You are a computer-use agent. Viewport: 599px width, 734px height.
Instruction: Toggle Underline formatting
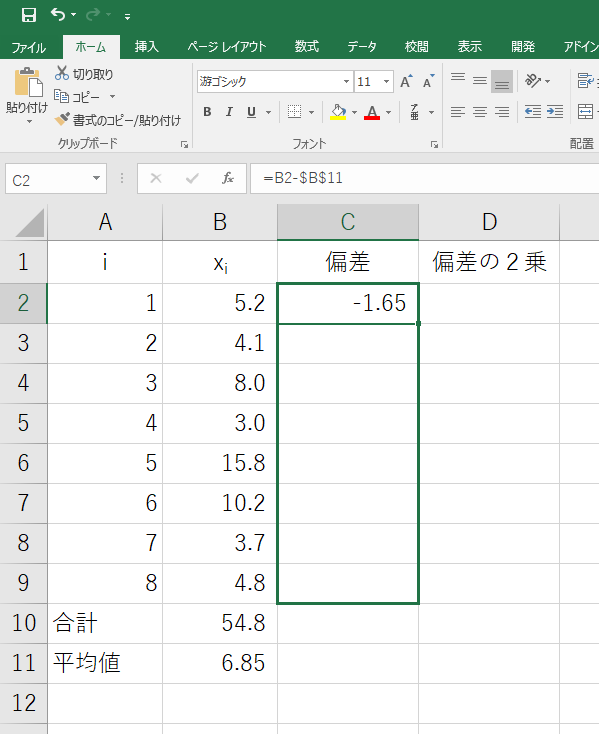pos(252,112)
